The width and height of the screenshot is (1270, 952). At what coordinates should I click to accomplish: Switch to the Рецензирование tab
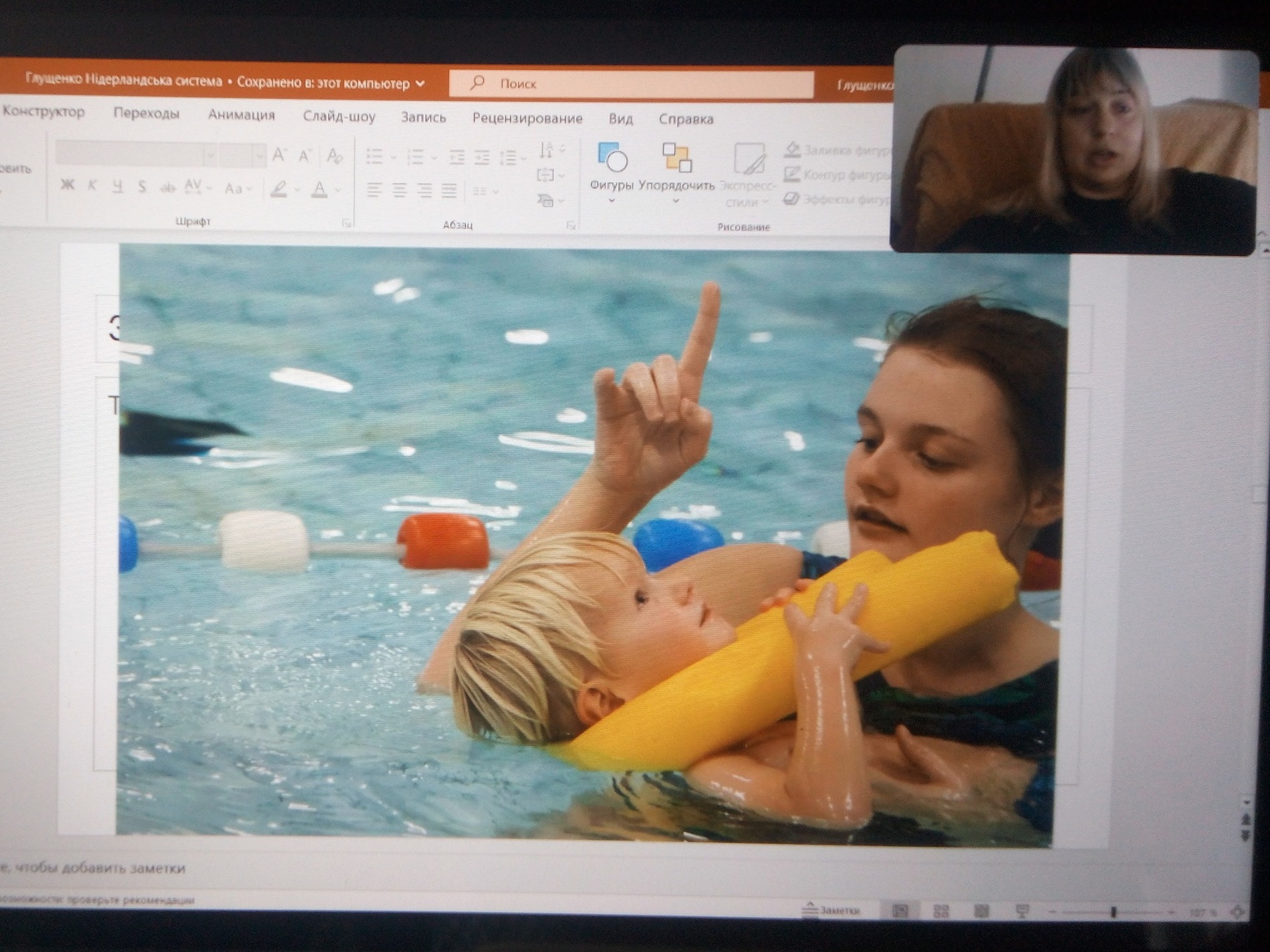coord(527,118)
